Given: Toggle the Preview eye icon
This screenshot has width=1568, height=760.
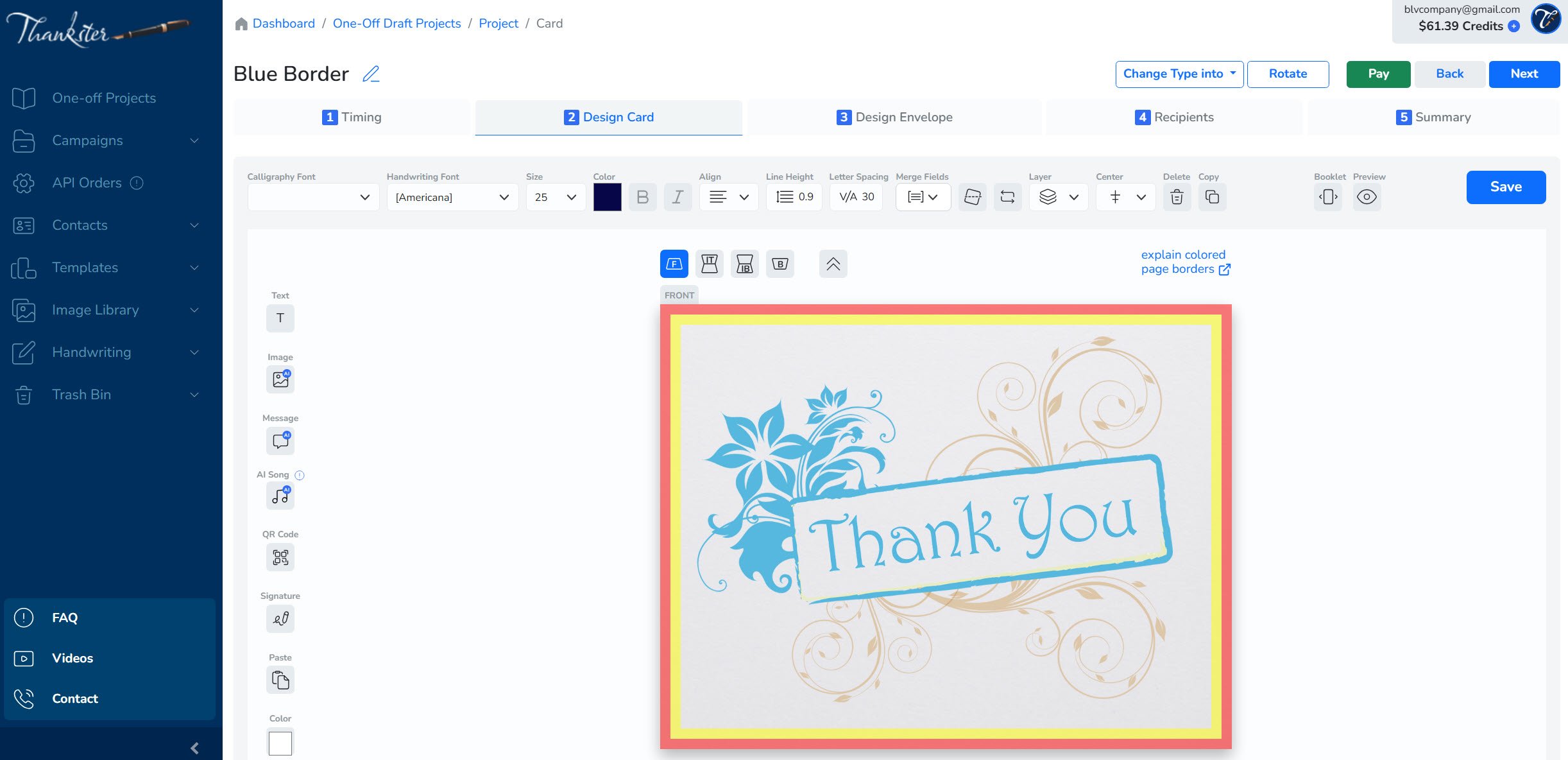Looking at the screenshot, I should click(1367, 197).
